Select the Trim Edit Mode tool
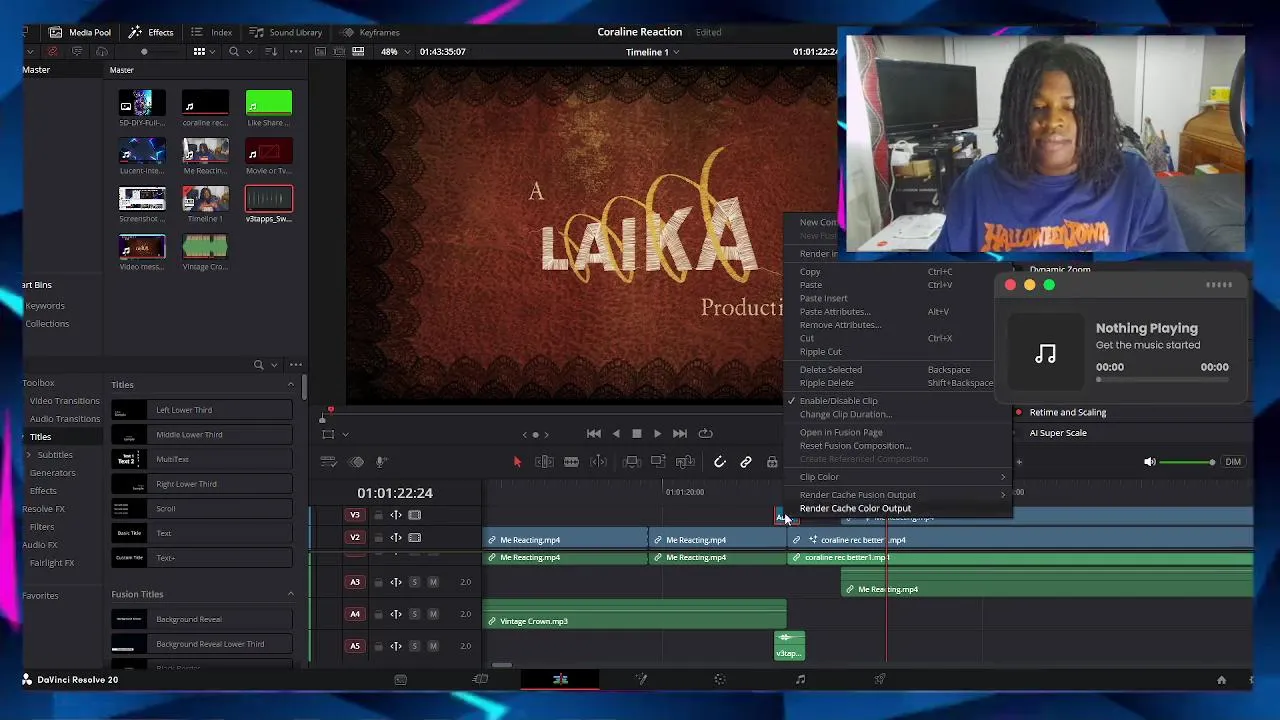This screenshot has width=1280, height=720. (x=544, y=462)
